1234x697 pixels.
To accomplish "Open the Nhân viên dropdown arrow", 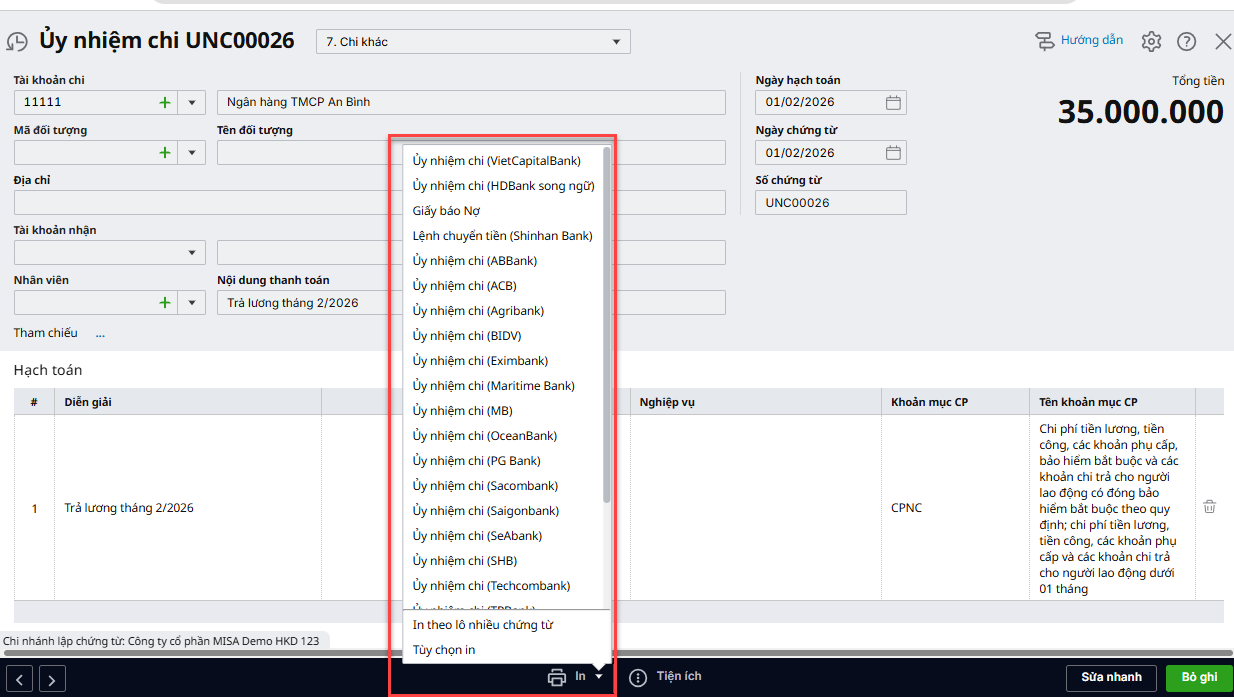I will 192,303.
